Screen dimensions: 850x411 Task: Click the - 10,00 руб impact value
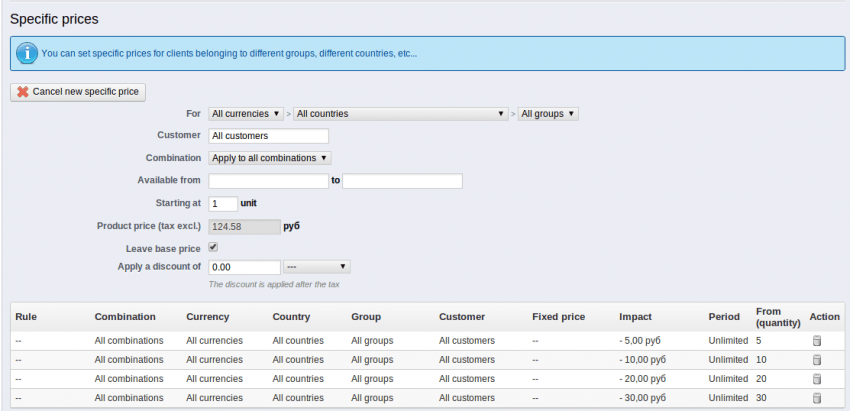click(x=642, y=360)
